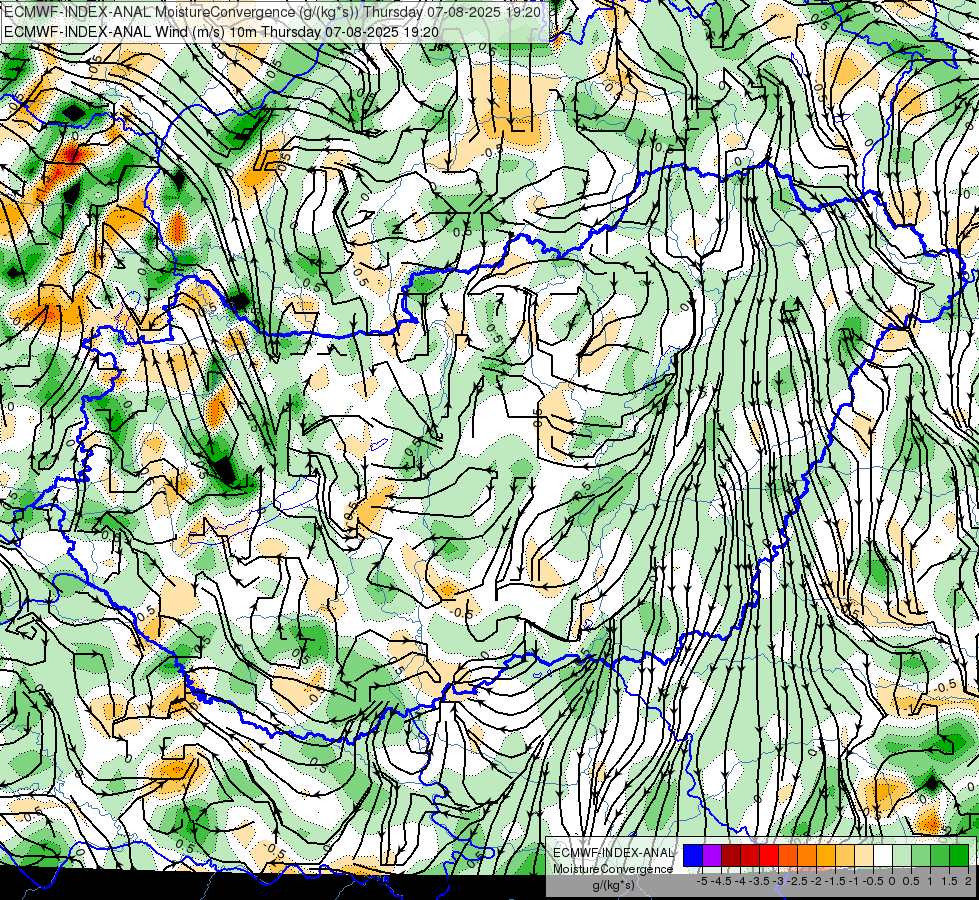The width and height of the screenshot is (979, 900).
Task: Click the -4.5 tick label in legend
Action: (x=719, y=881)
